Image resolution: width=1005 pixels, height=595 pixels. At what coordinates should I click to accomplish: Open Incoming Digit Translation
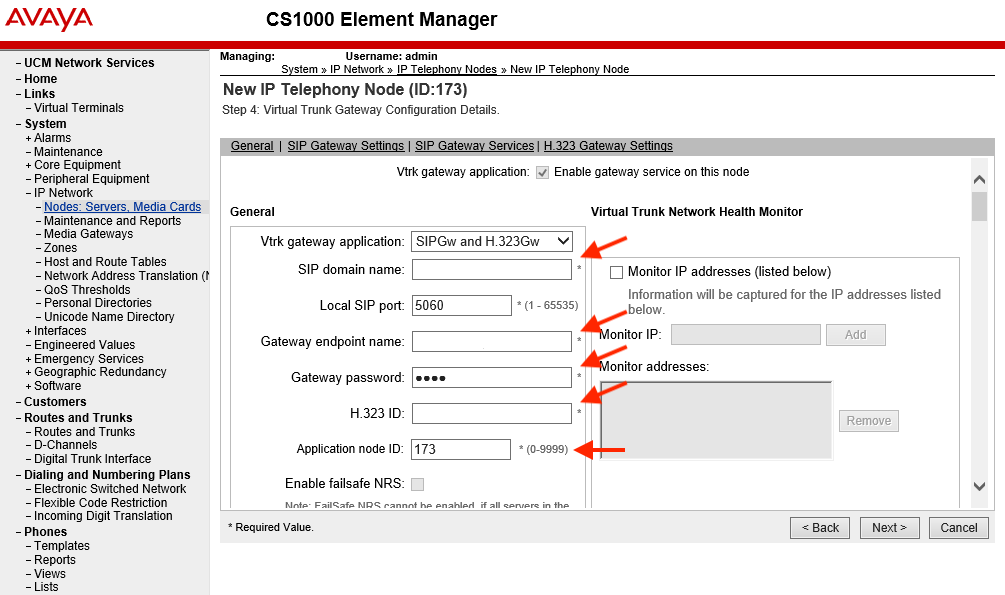(x=103, y=516)
